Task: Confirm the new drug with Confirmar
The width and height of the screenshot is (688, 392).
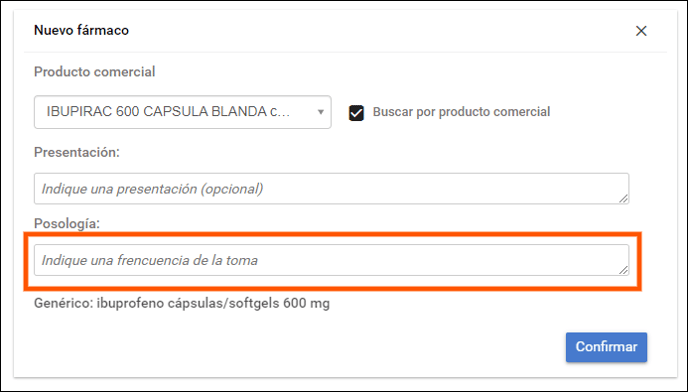Action: [606, 347]
